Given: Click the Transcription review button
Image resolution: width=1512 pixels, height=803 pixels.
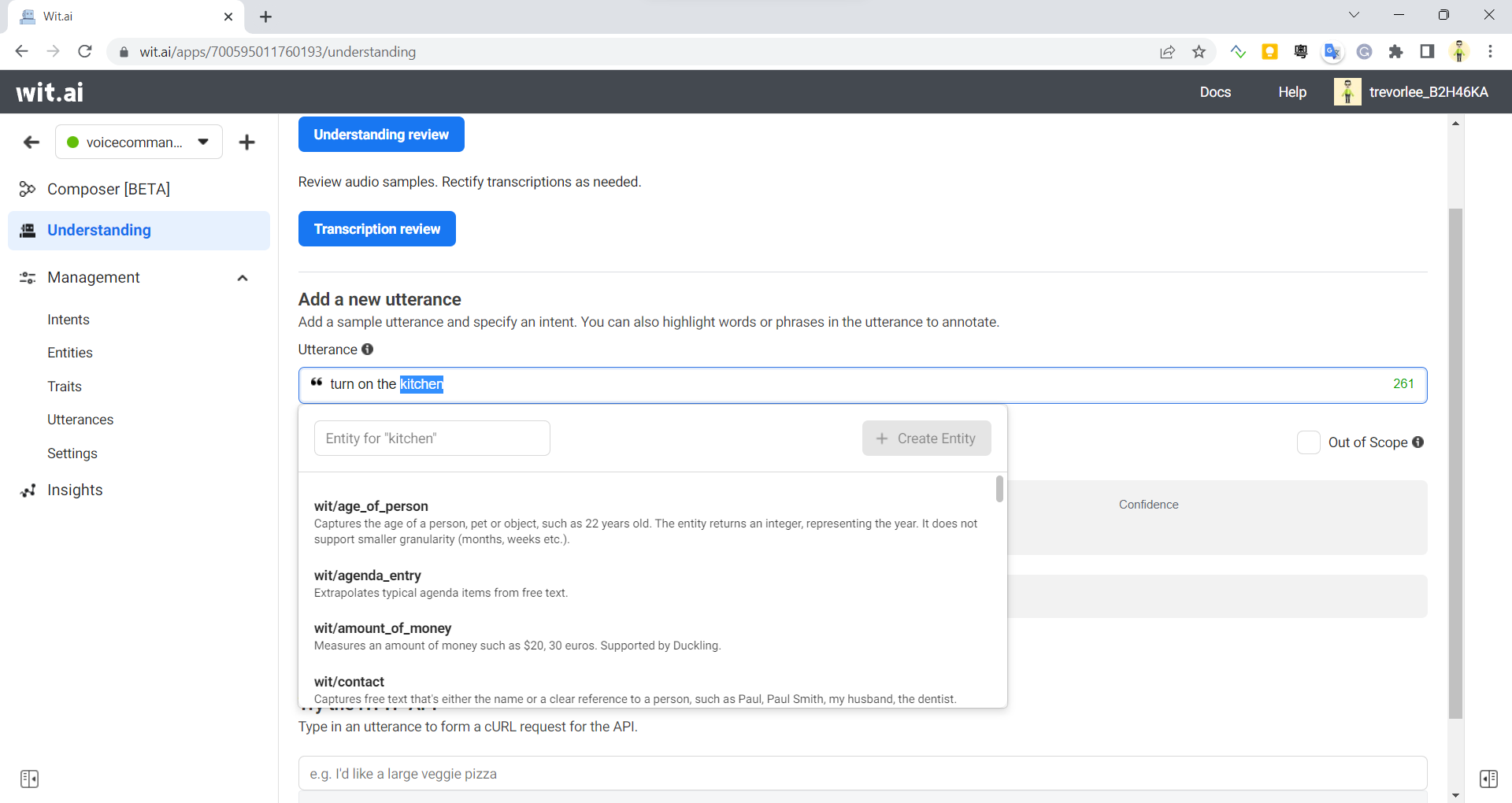Looking at the screenshot, I should [376, 228].
